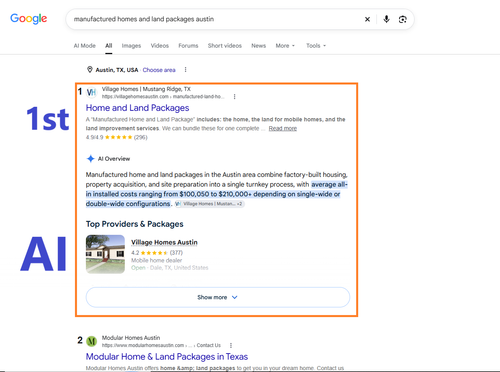Start voice search with the microphone icon

point(386,19)
